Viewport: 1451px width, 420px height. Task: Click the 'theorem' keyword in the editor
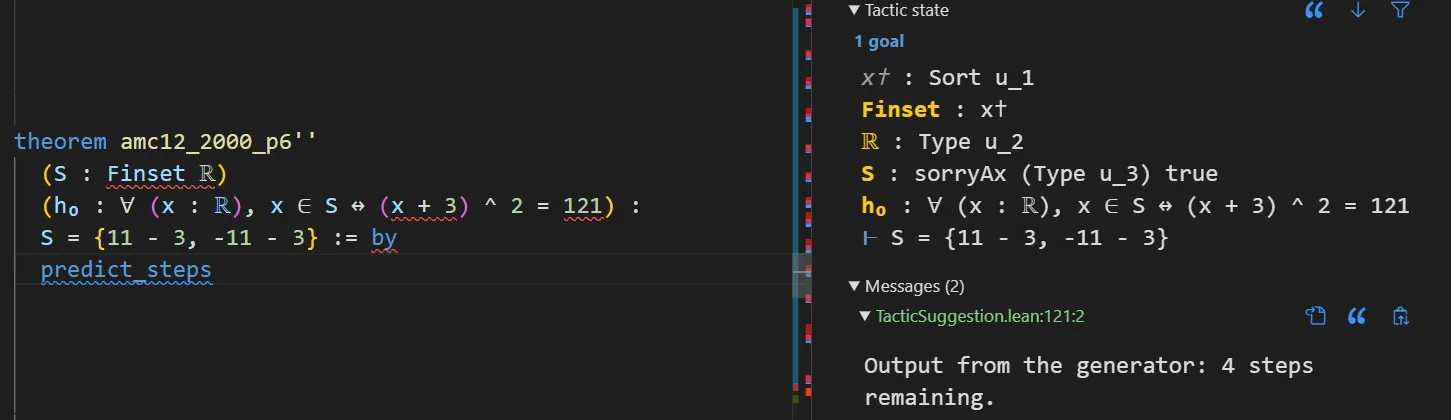(61, 142)
